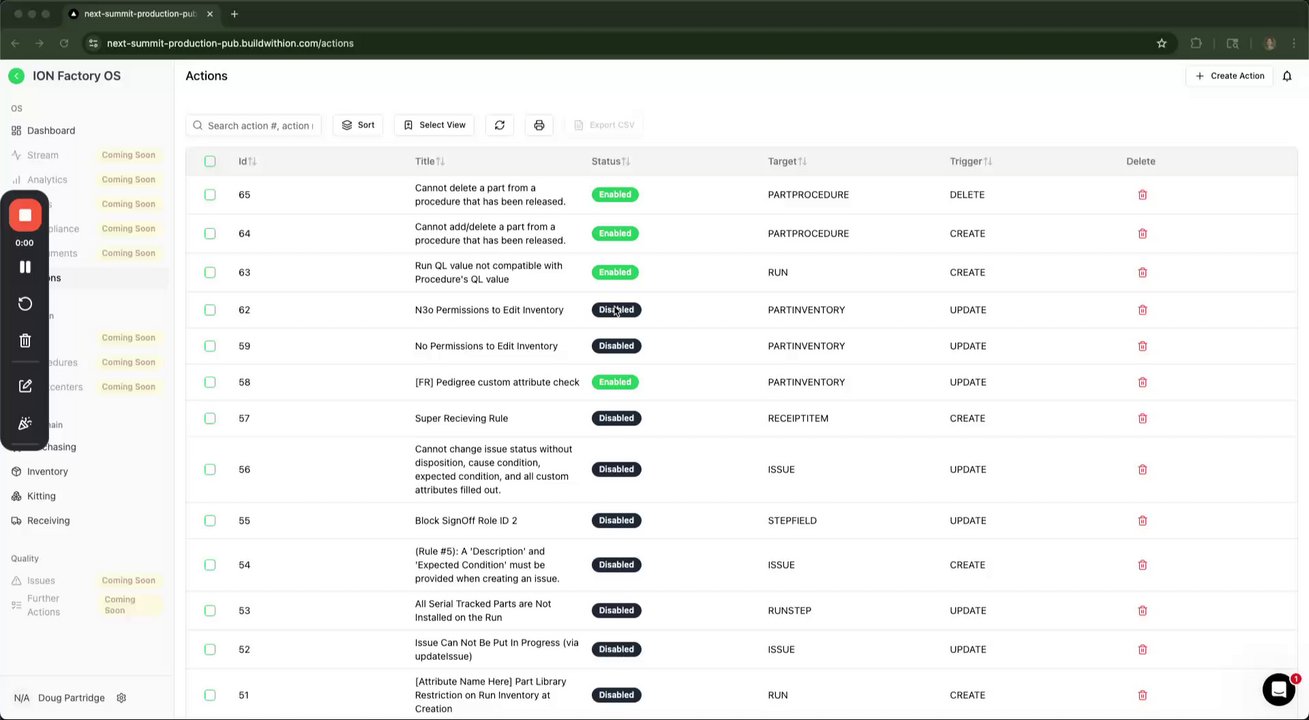Check the box for action 62

coord(210,310)
